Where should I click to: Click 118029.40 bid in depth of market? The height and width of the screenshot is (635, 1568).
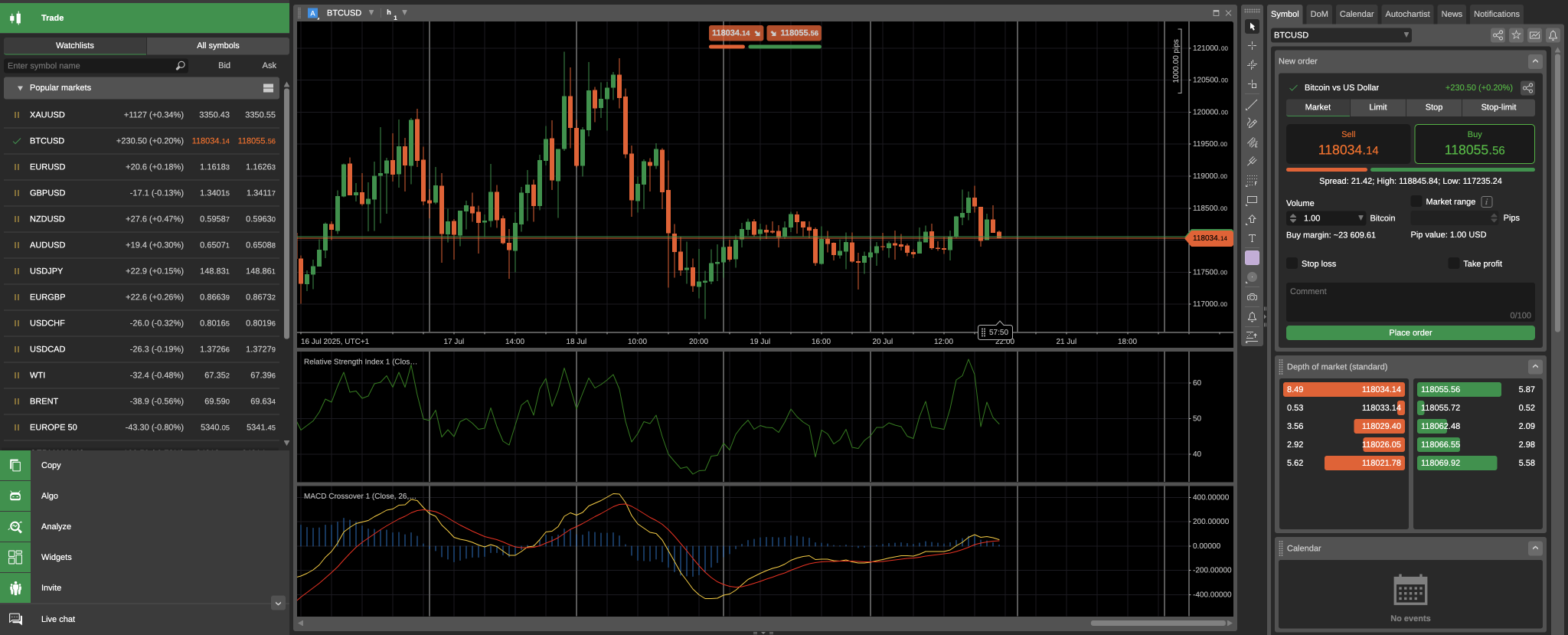1381,426
